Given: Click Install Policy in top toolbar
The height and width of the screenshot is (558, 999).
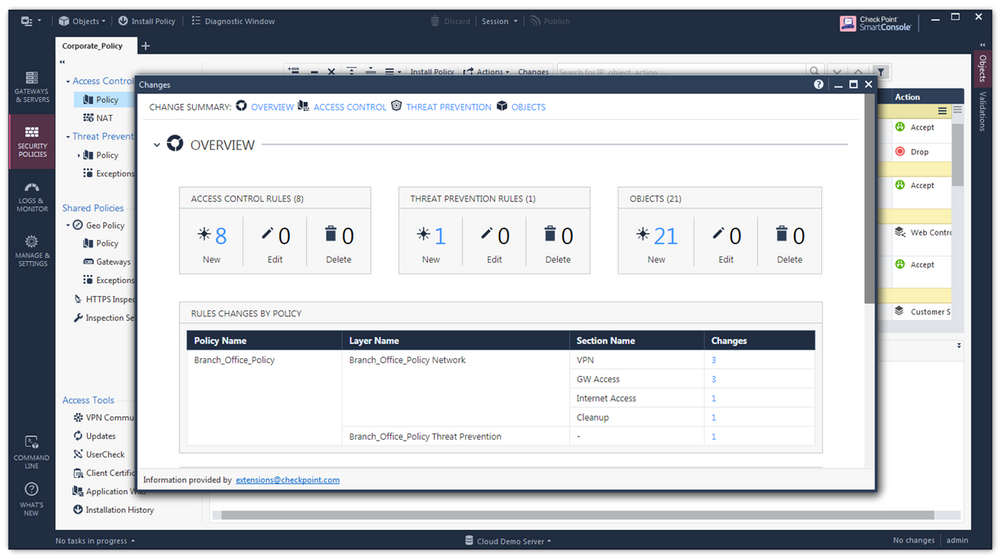Looking at the screenshot, I should click(149, 21).
